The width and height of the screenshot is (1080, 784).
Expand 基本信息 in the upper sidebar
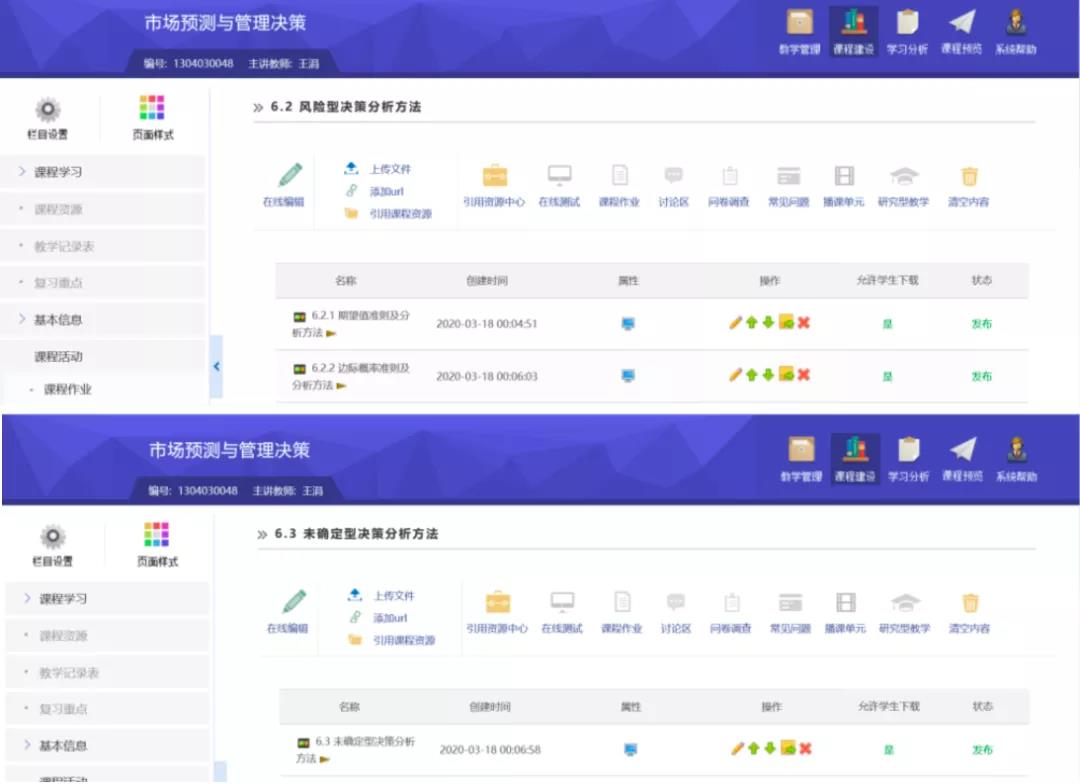pos(58,320)
